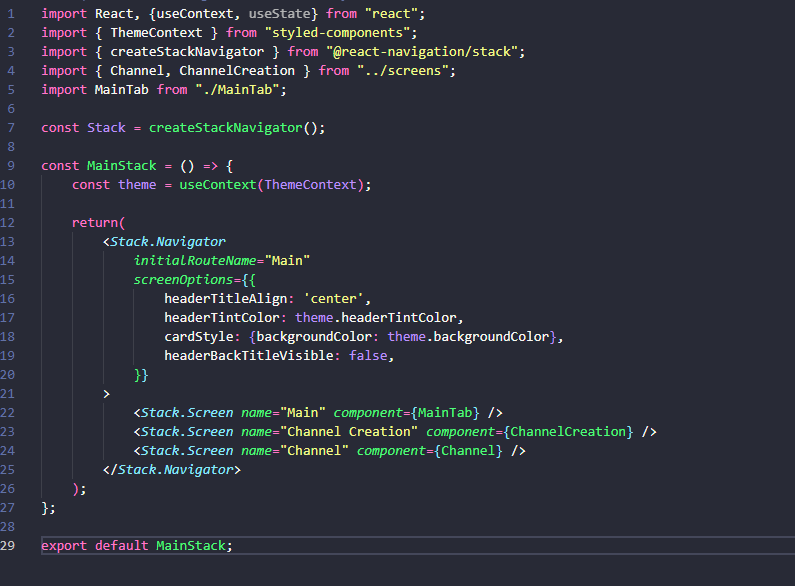Click "headerTitleAlign" property

coord(226,299)
